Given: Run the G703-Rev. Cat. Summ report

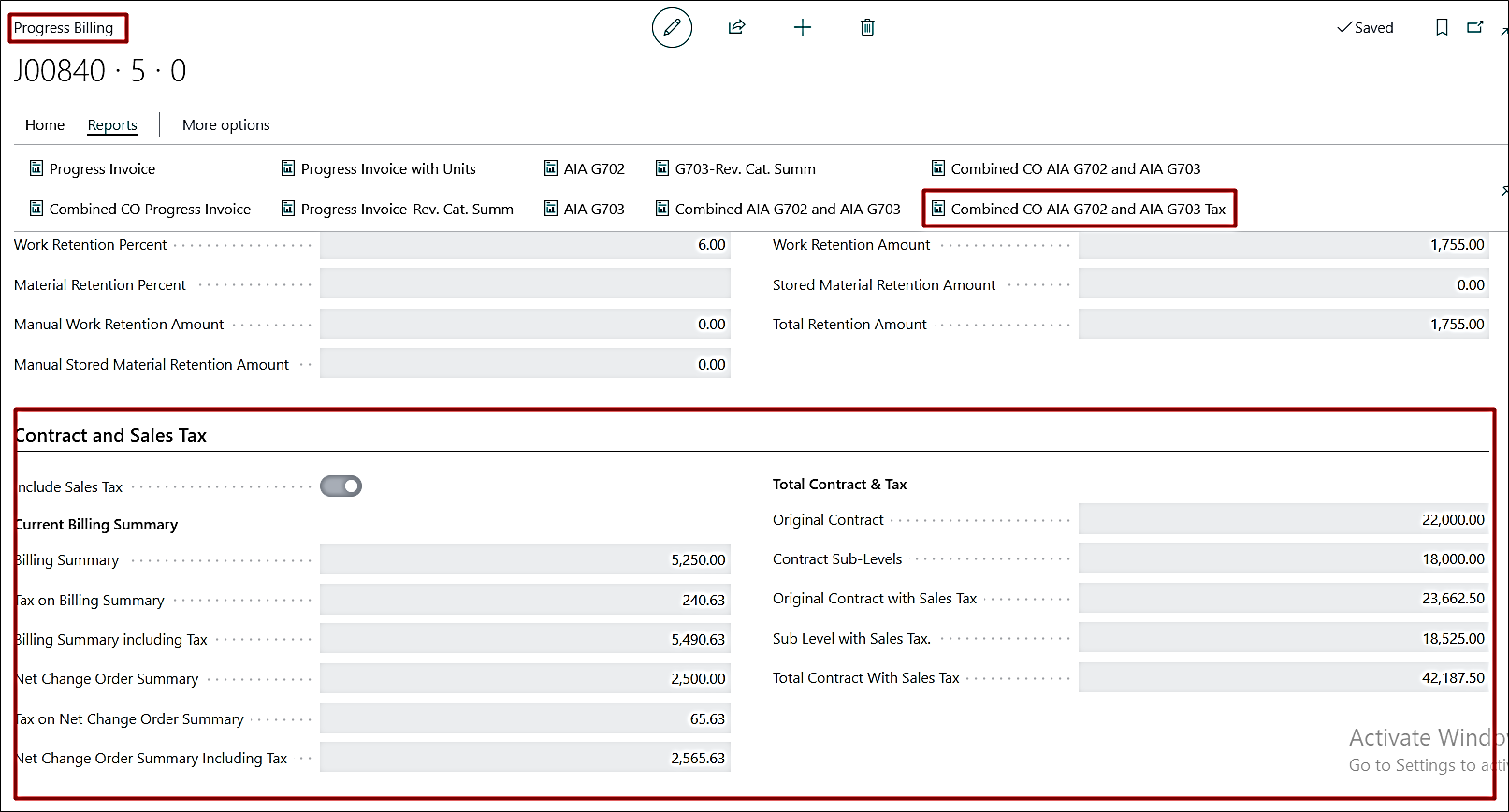Looking at the screenshot, I should (x=746, y=168).
